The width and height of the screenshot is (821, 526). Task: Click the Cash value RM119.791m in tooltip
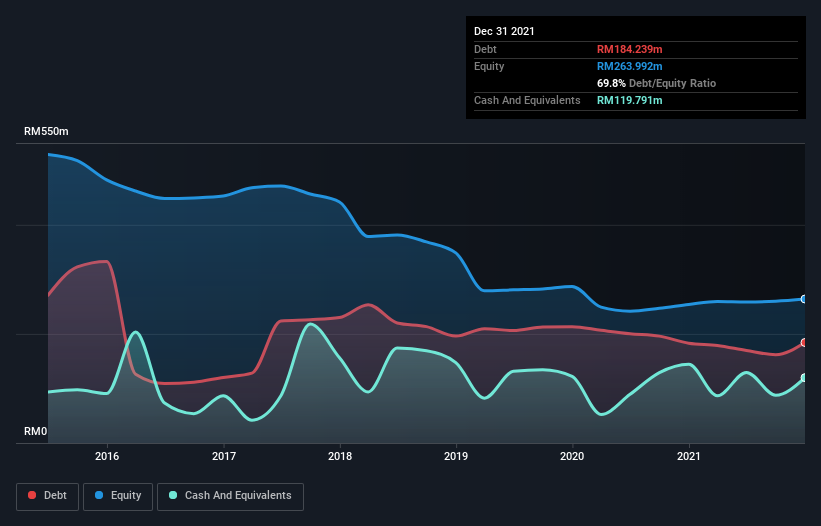click(x=629, y=100)
